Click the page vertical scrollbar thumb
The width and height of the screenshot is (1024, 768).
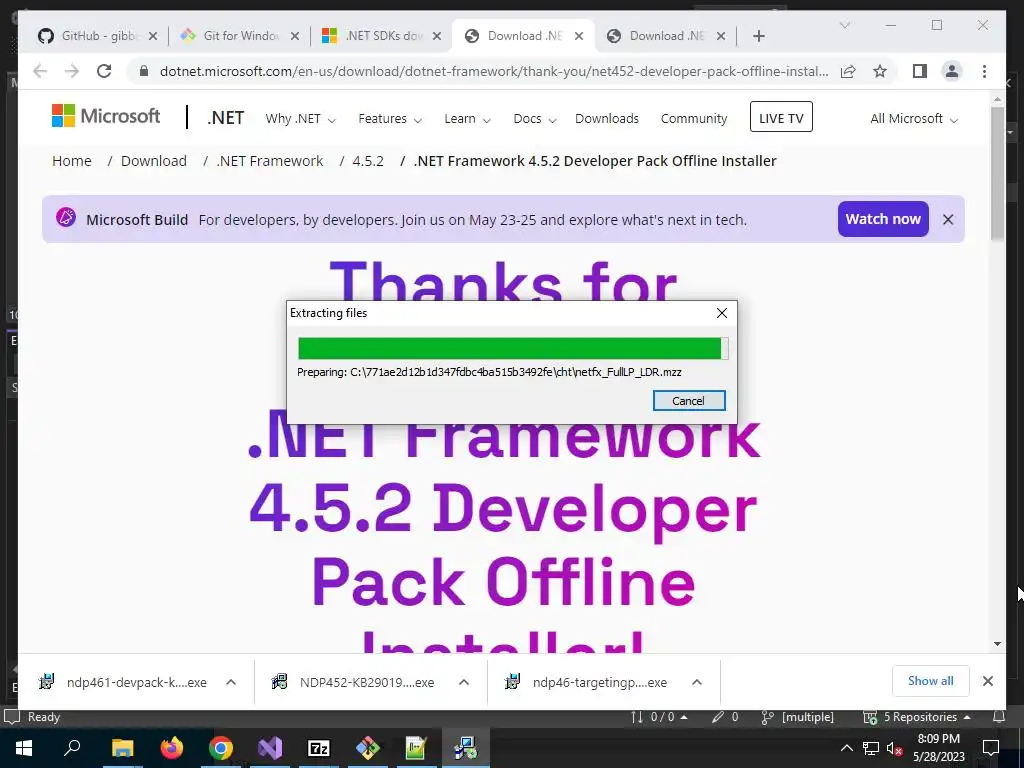click(x=997, y=173)
